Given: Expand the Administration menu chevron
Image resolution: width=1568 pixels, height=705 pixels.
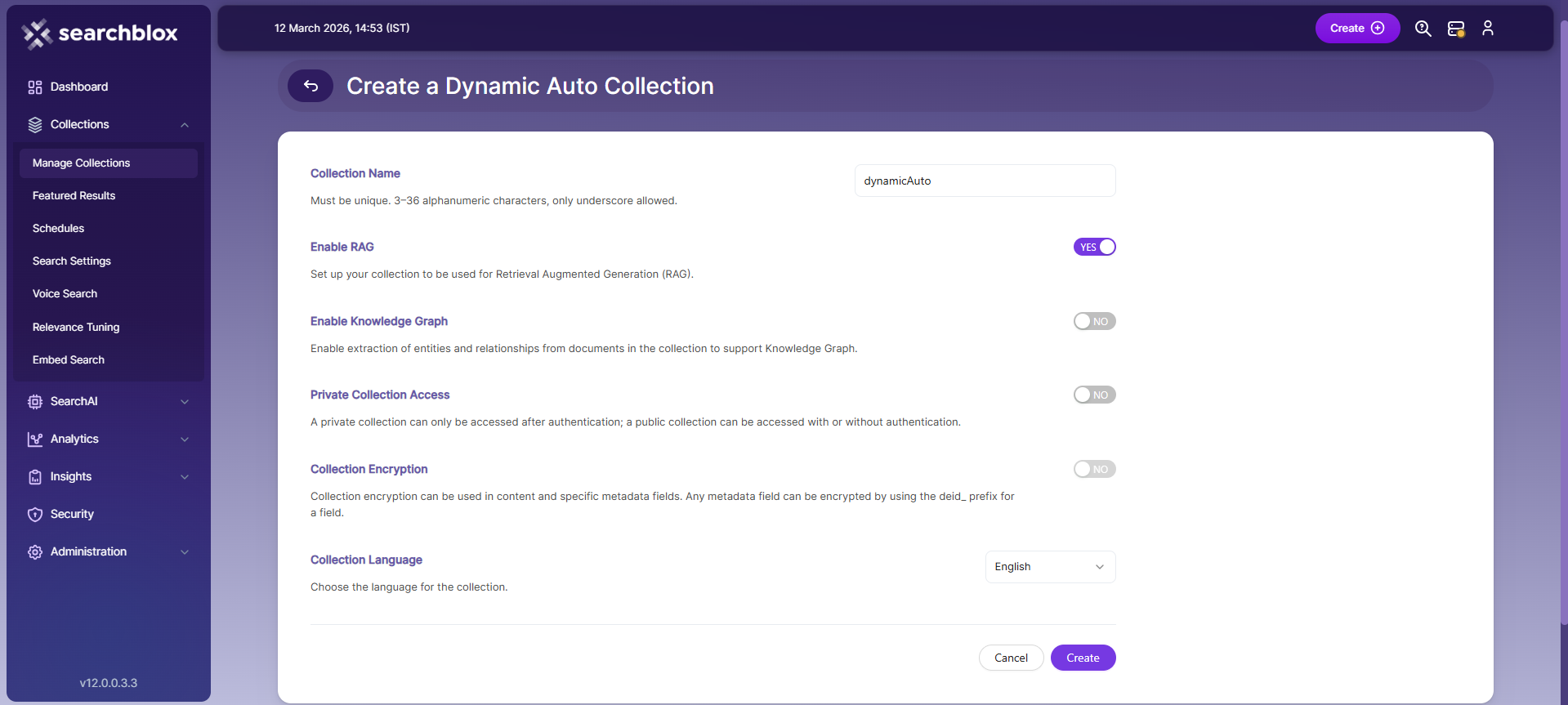Looking at the screenshot, I should [x=185, y=552].
